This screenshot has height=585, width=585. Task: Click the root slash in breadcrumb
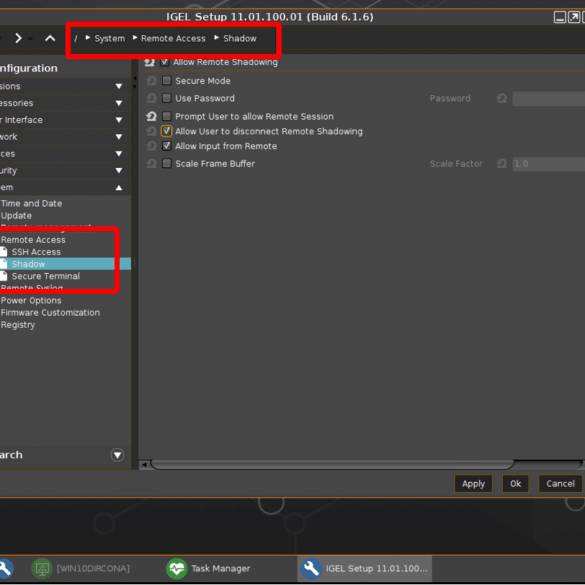76,38
